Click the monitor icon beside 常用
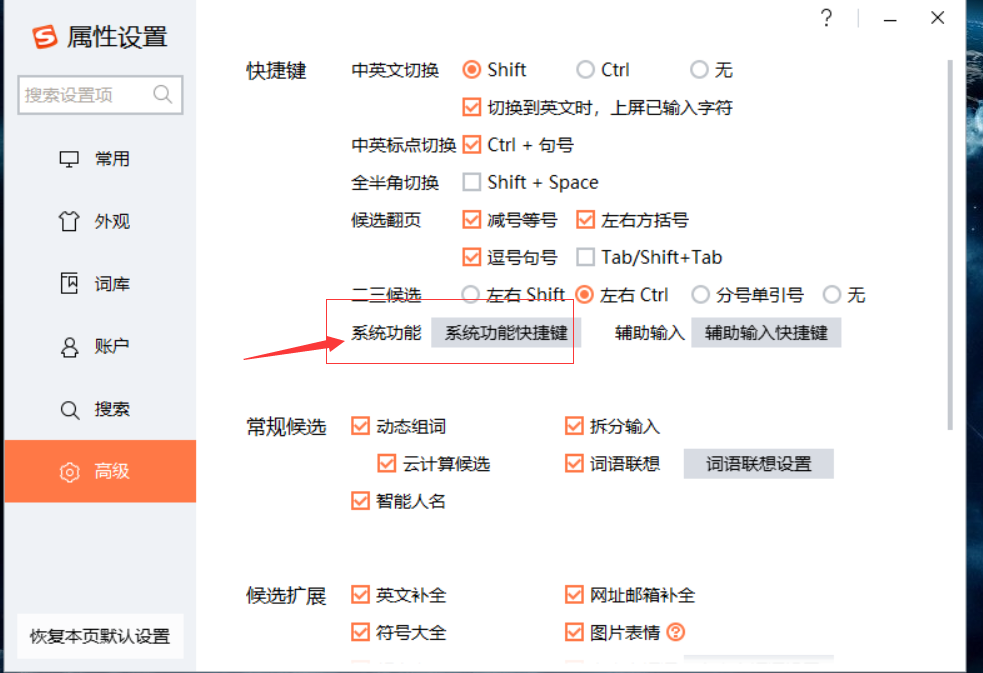 [x=67, y=158]
